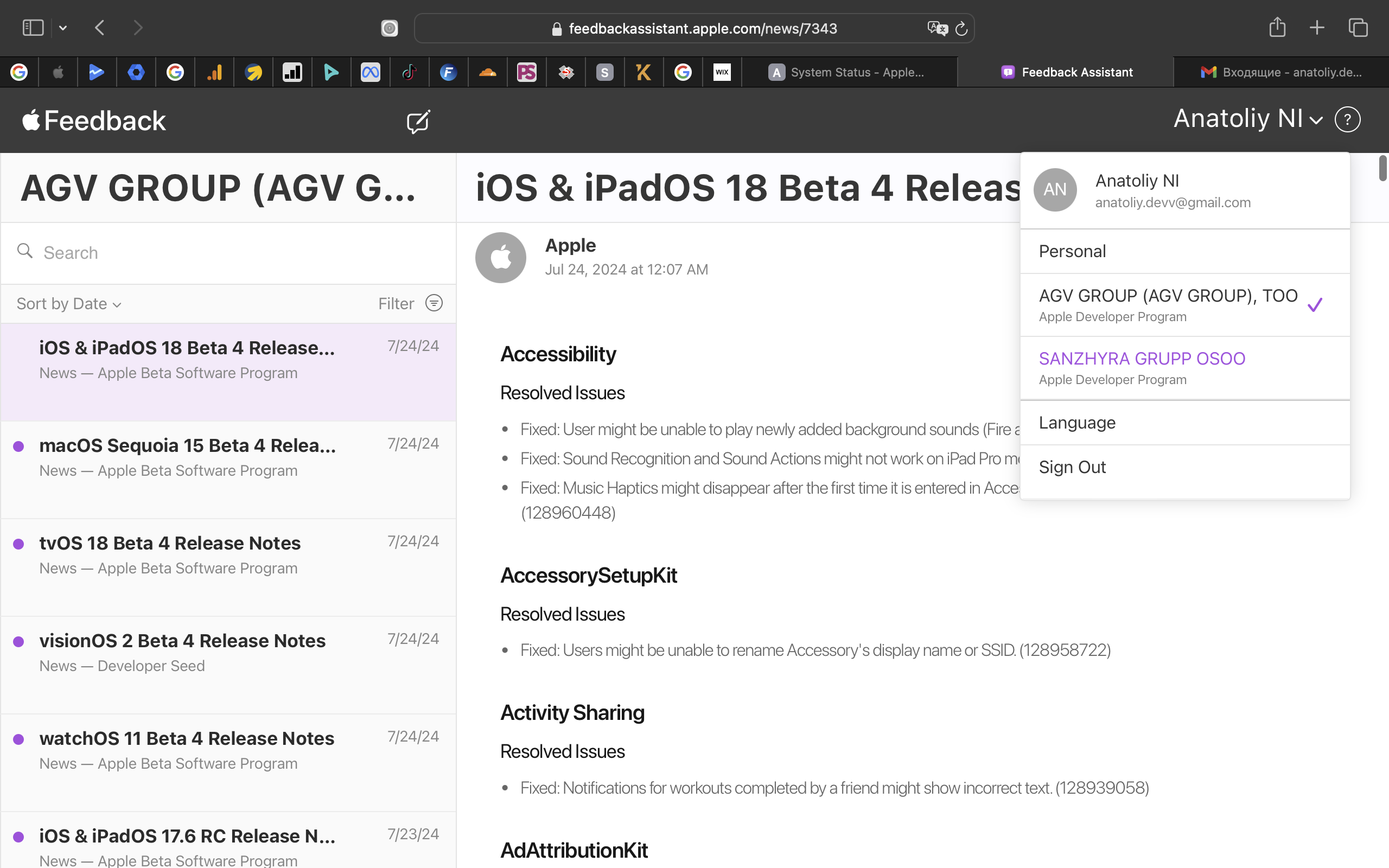Open the Google Analytics pinned tab
This screenshot has height=868, width=1389.
(x=214, y=72)
